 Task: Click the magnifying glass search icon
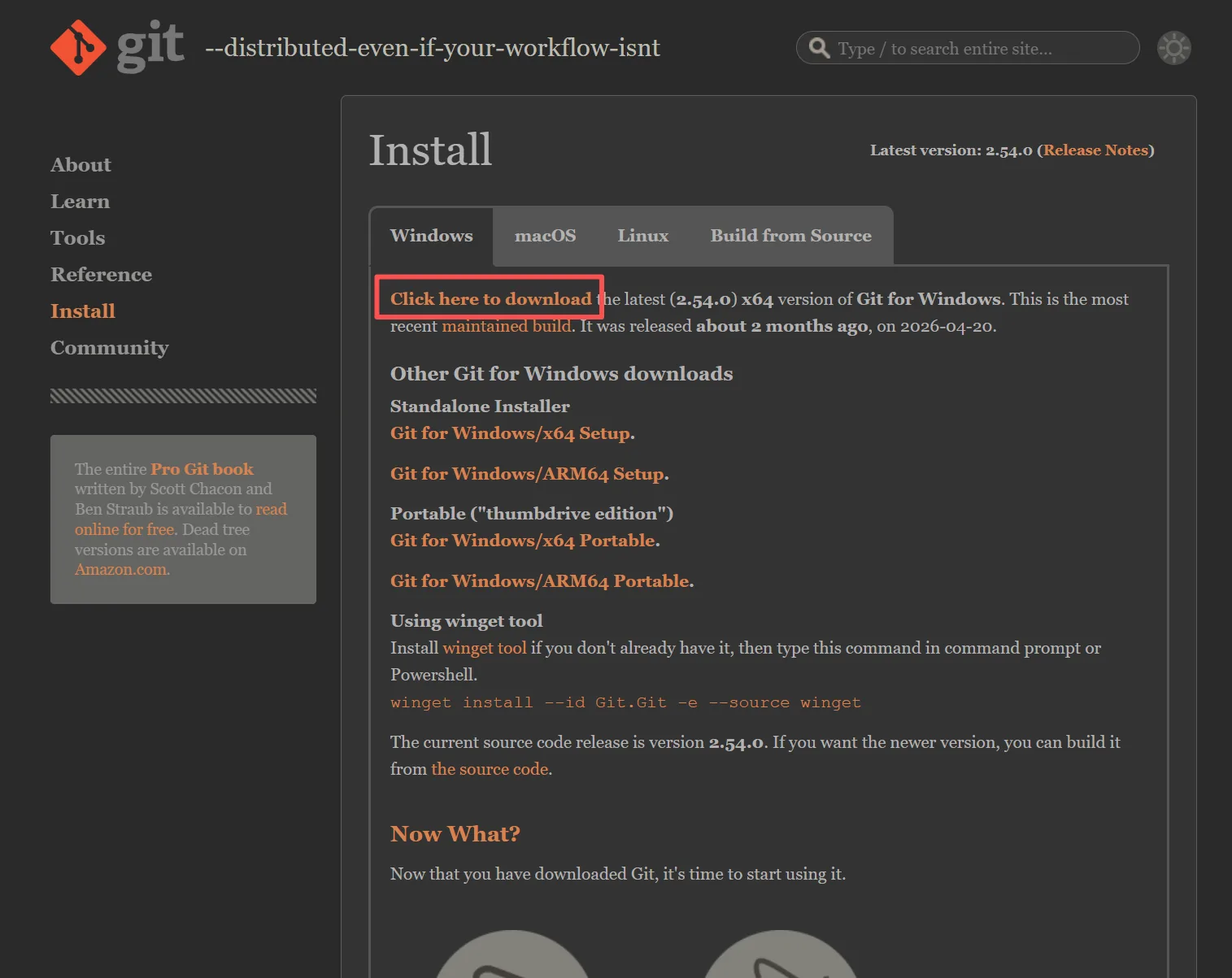(x=819, y=48)
